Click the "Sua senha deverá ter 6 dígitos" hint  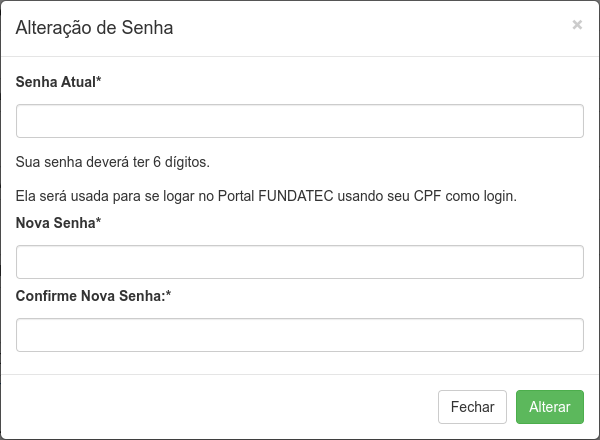click(113, 161)
